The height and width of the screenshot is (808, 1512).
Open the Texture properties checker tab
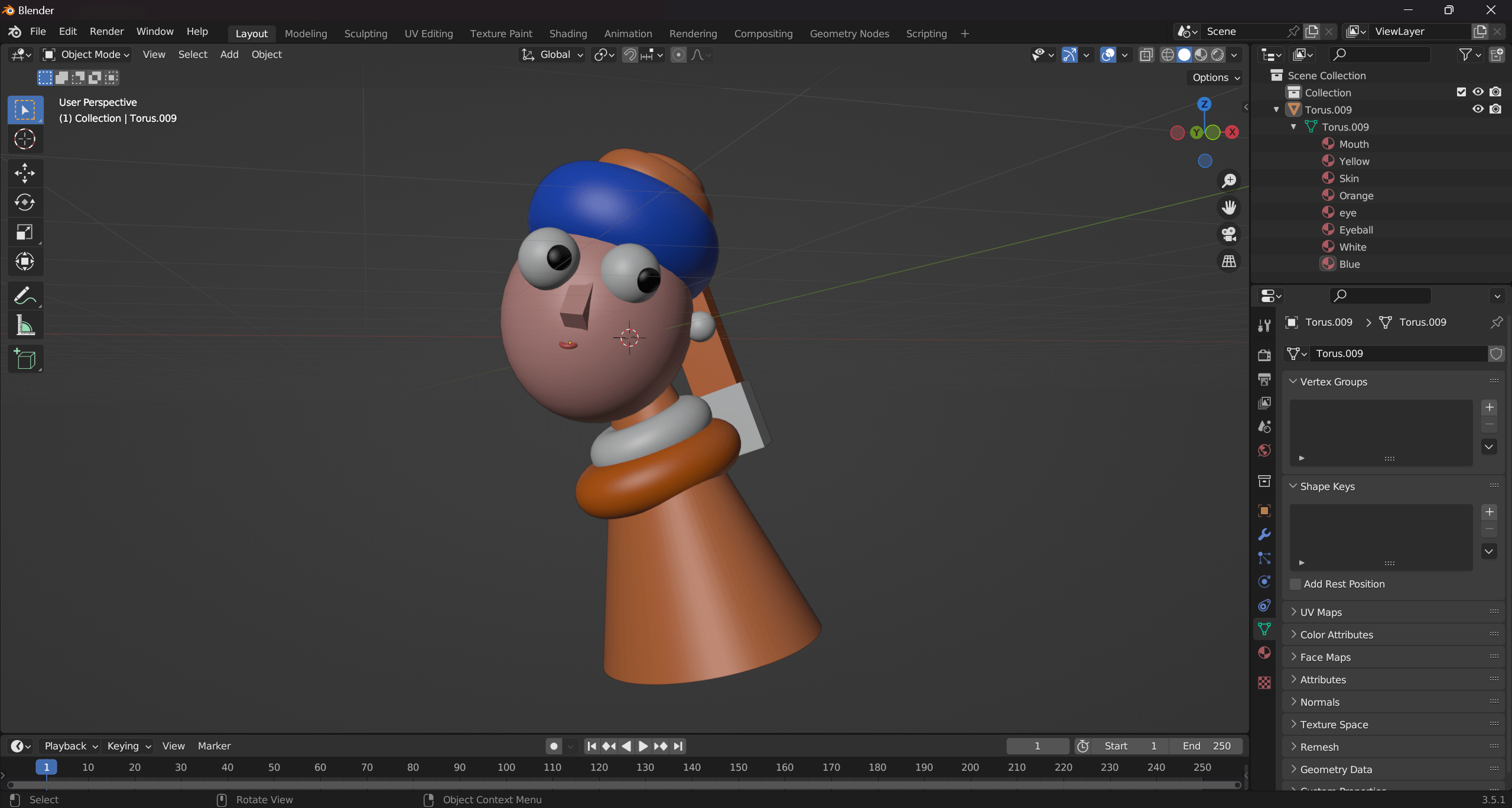[x=1264, y=683]
